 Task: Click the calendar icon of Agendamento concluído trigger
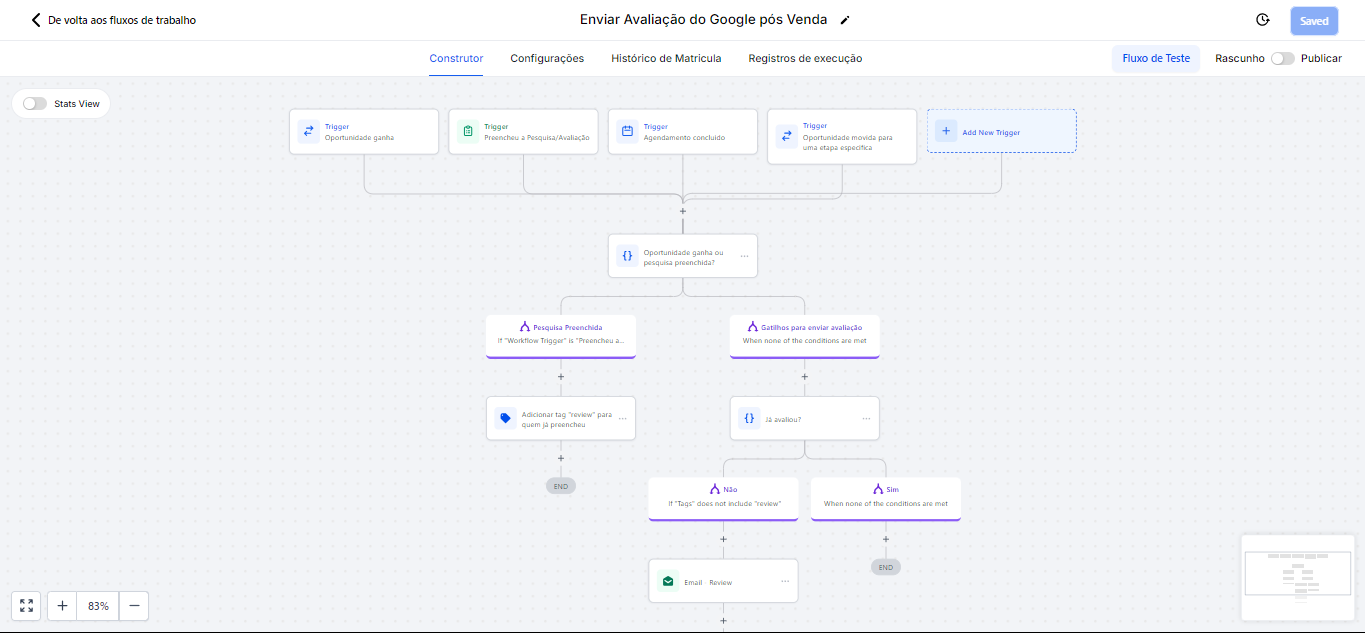pyautogui.click(x=627, y=131)
